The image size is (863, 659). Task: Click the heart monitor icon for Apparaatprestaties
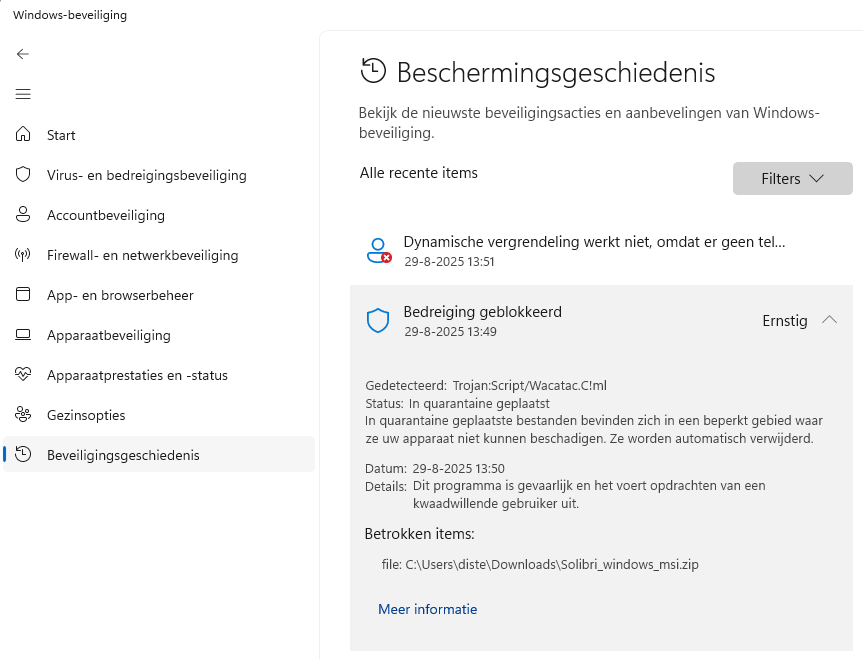click(x=23, y=375)
